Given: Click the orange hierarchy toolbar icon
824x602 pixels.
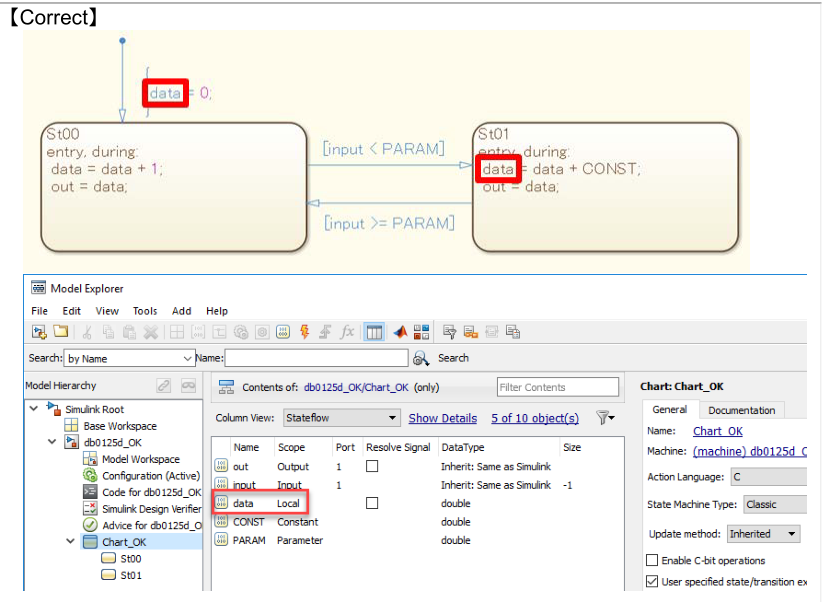Looking at the screenshot, I should click(x=471, y=332).
